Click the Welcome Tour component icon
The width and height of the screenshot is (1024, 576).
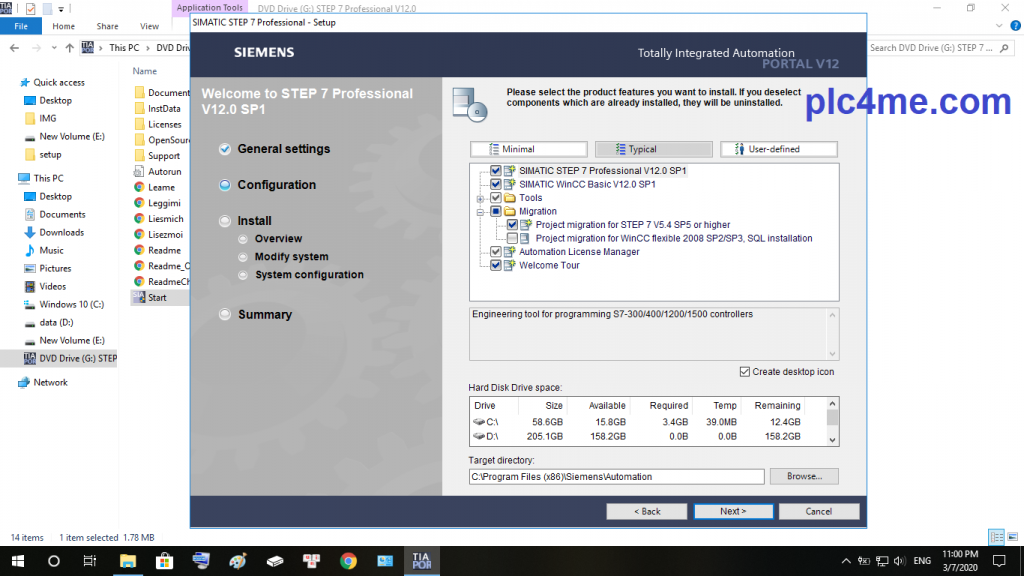[509, 266]
